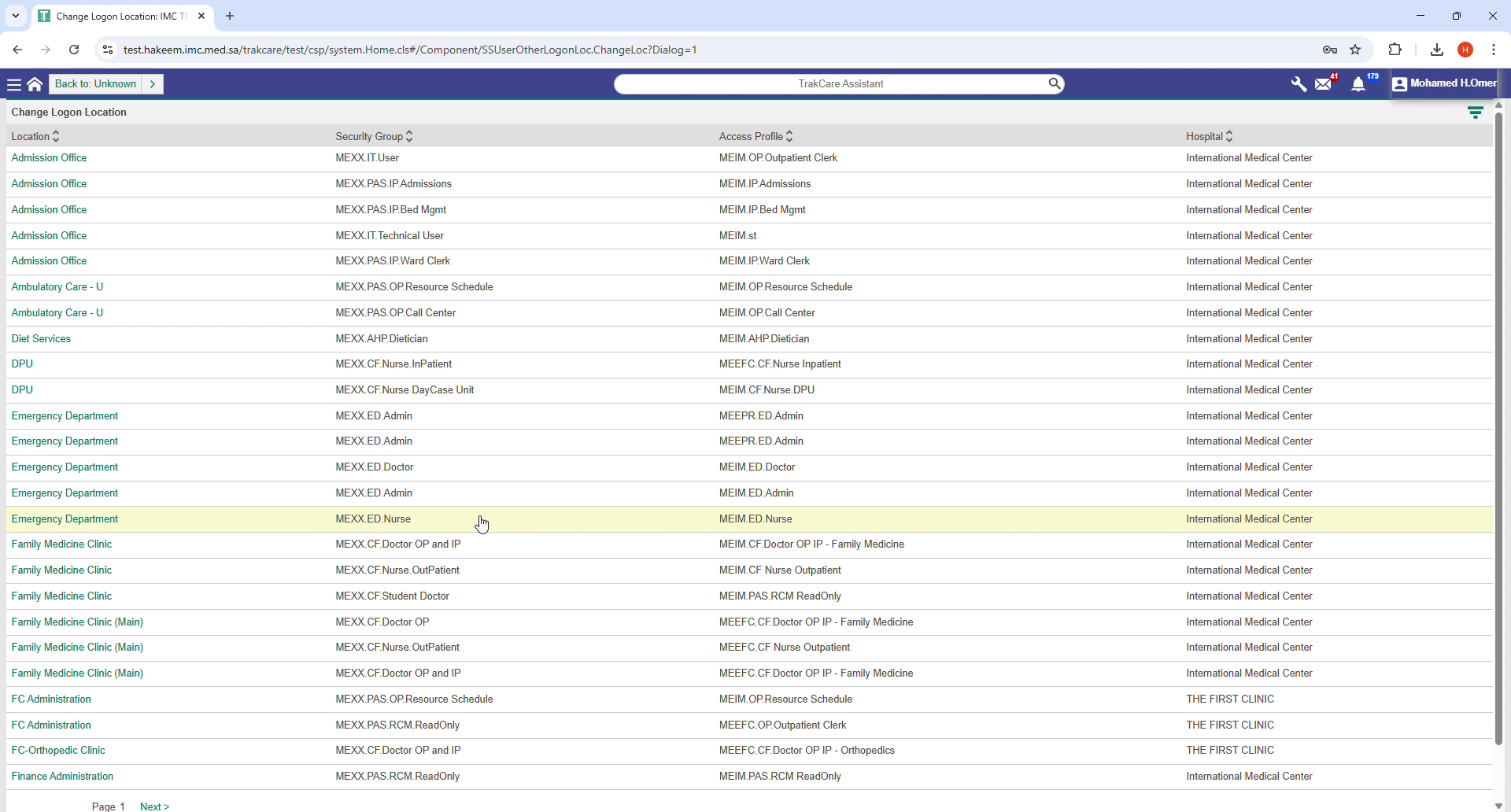Start a search with the magnifier icon
Image resolution: width=1511 pixels, height=812 pixels.
coord(1055,83)
